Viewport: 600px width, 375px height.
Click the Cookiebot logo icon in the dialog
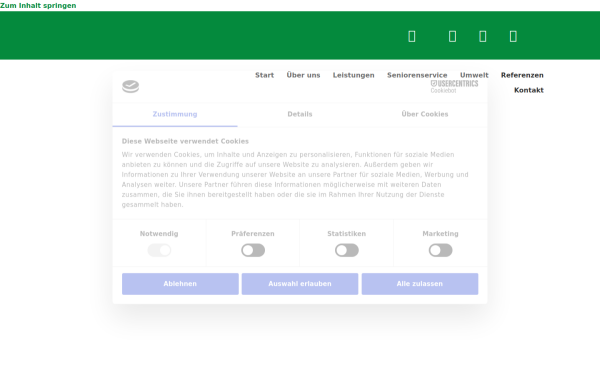130,86
